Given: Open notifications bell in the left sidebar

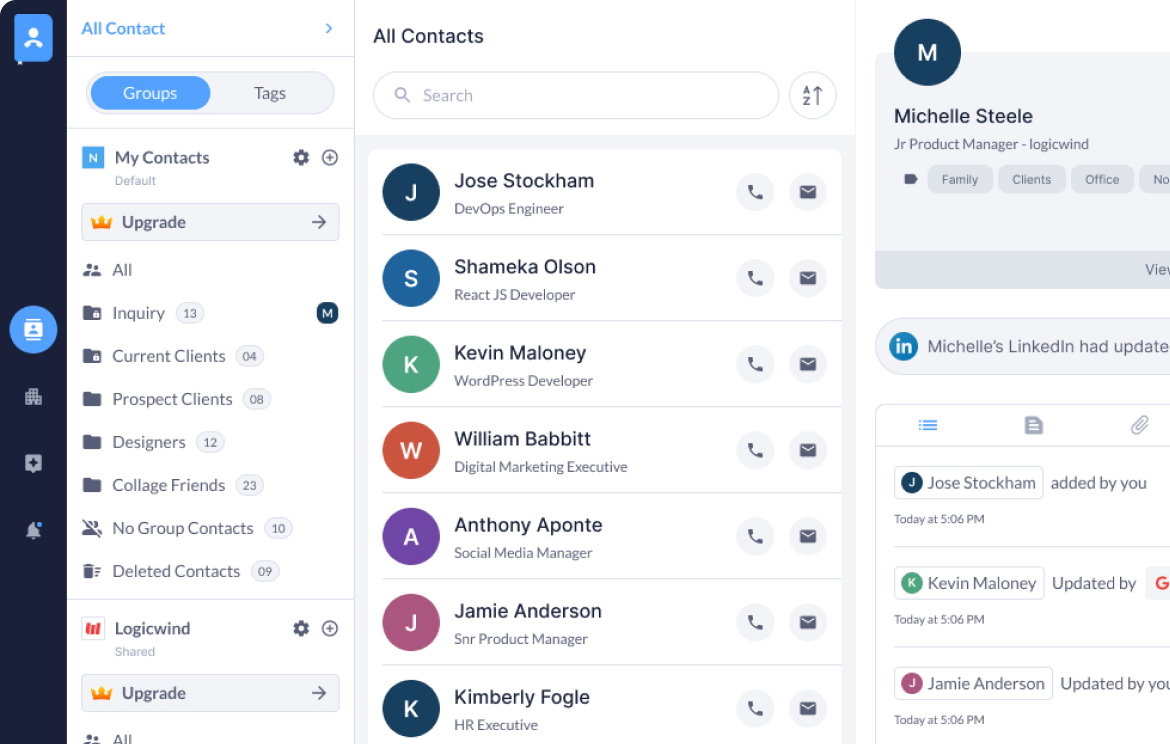Looking at the screenshot, I should [33, 530].
